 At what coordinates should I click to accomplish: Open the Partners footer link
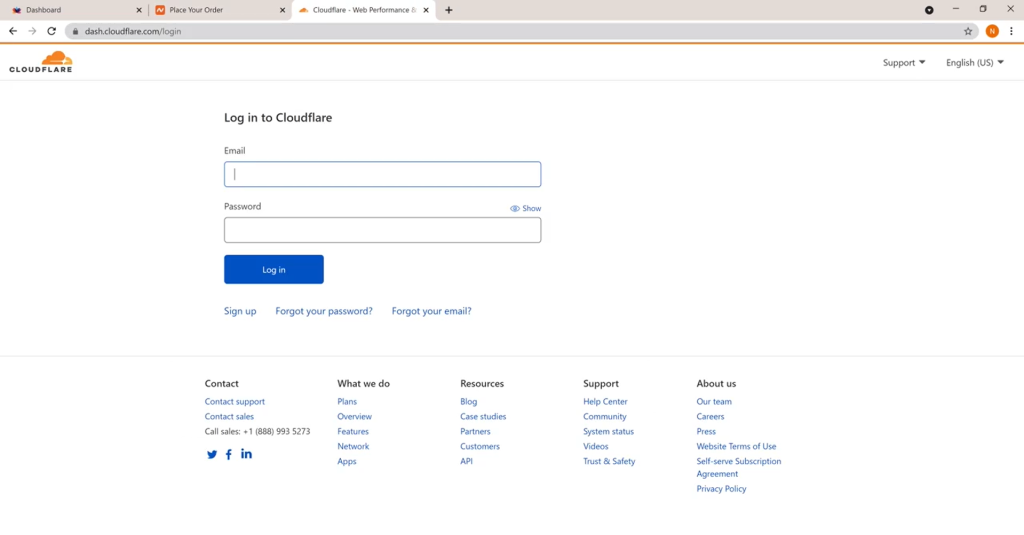[475, 432]
